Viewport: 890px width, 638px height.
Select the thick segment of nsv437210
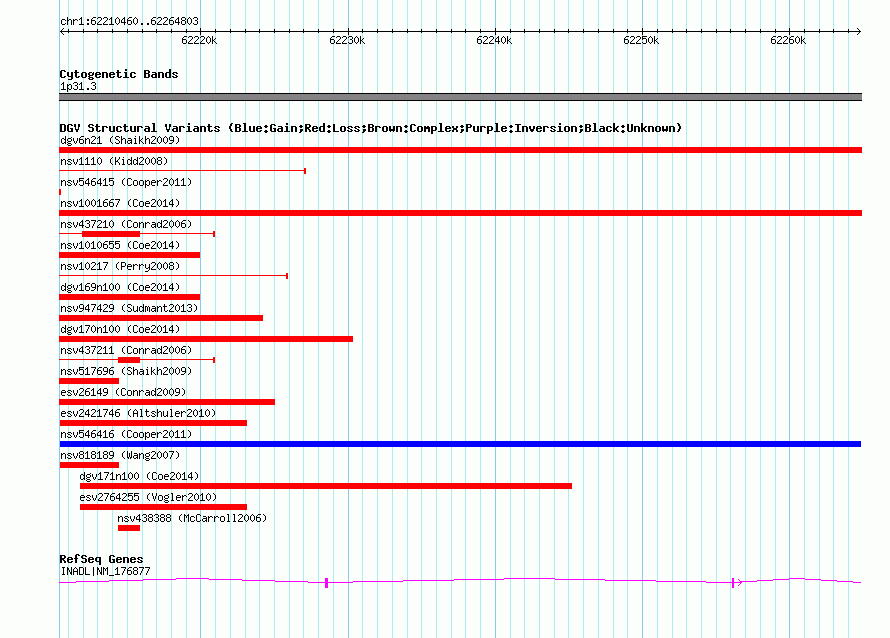[111, 234]
